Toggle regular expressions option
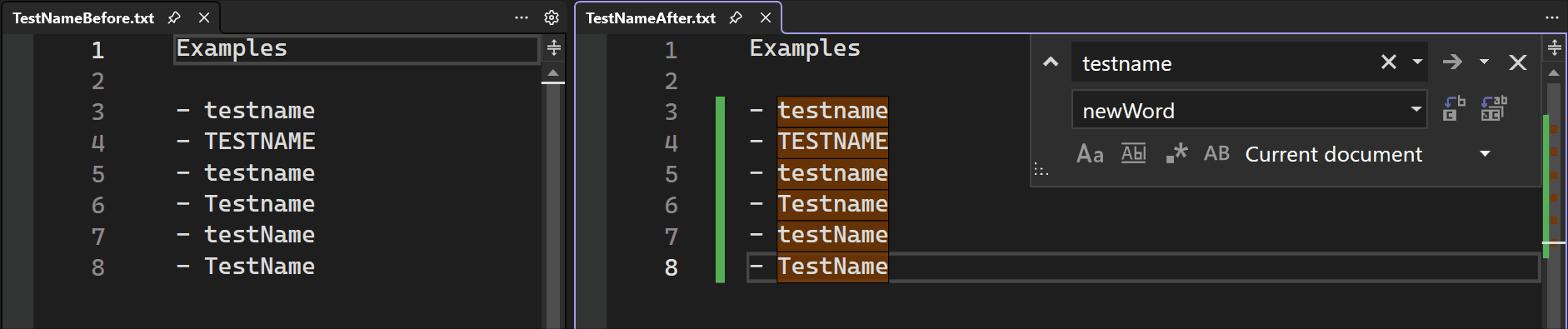 [x=1176, y=154]
